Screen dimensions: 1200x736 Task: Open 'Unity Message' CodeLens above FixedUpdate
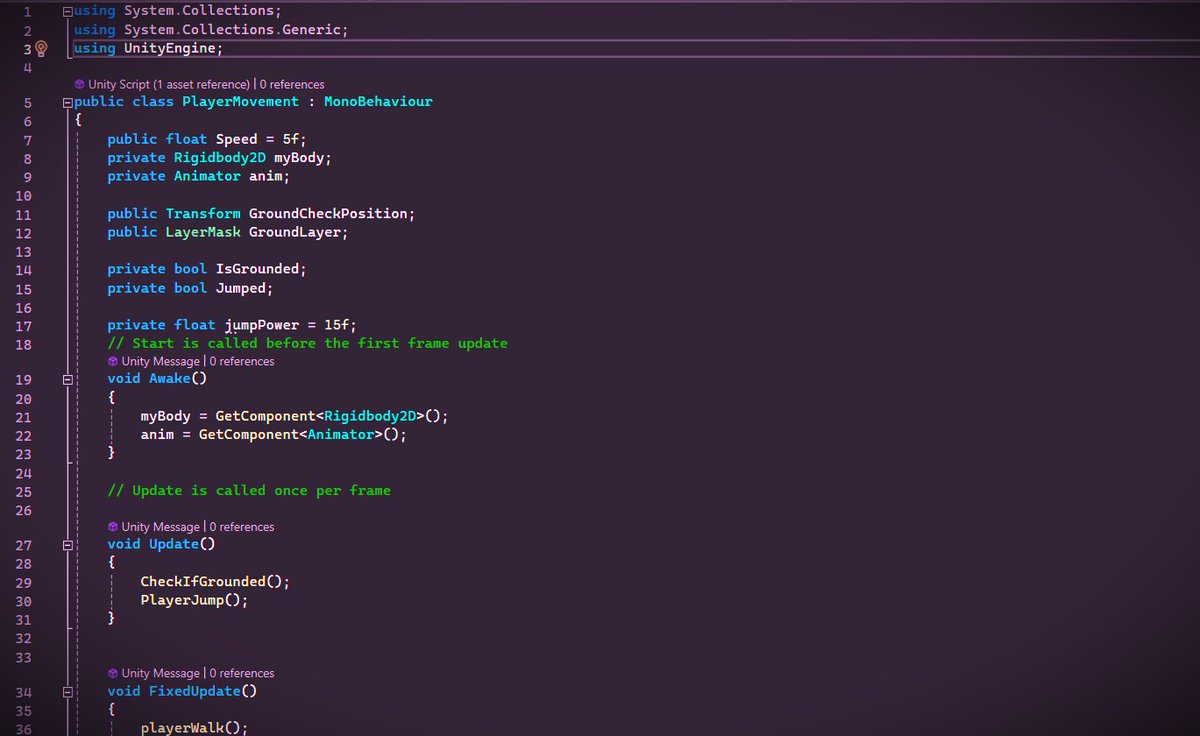pos(160,673)
